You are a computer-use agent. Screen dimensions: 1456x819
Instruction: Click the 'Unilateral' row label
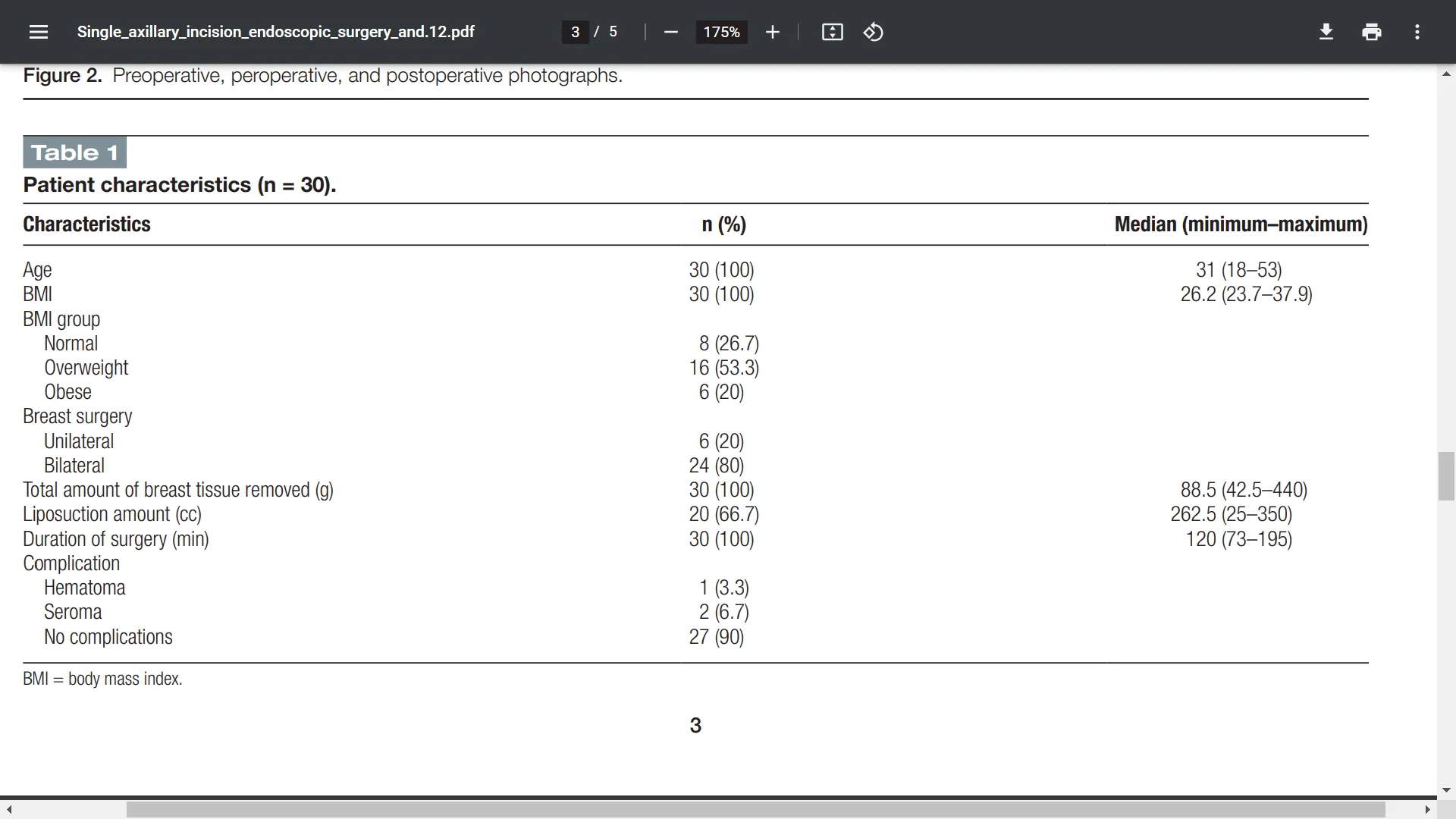coord(79,441)
